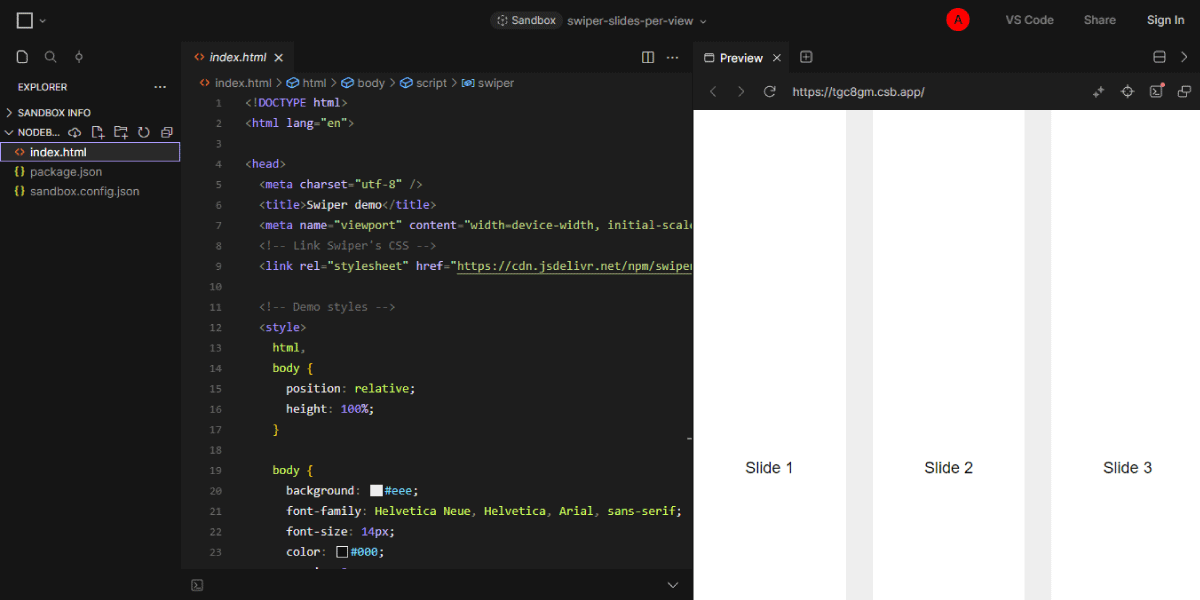Click Slide 2 in the preview
1200x600 pixels.
(948, 468)
